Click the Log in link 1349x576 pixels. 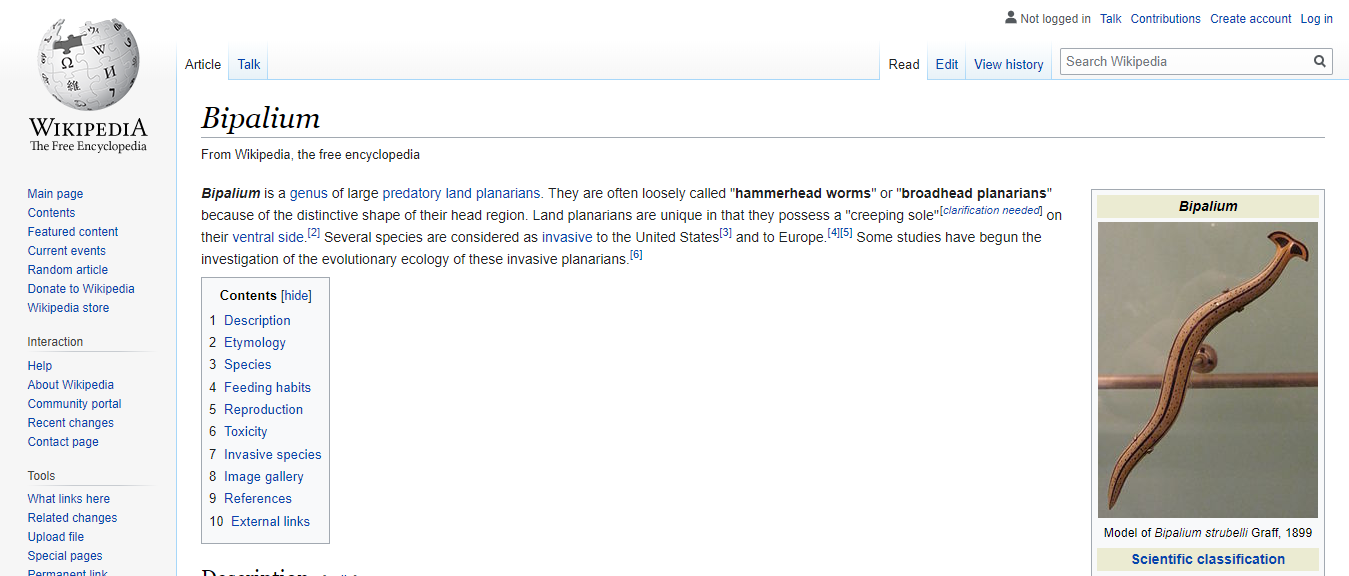(1316, 19)
